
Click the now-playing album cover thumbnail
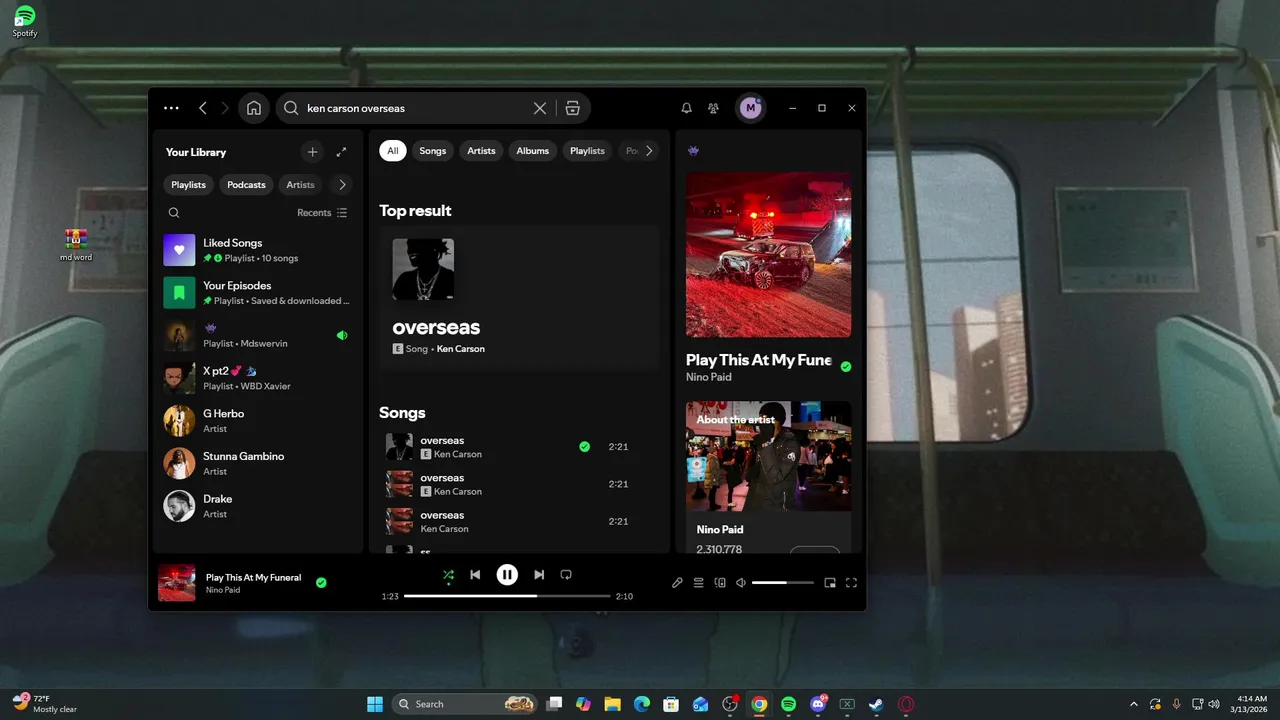click(177, 583)
